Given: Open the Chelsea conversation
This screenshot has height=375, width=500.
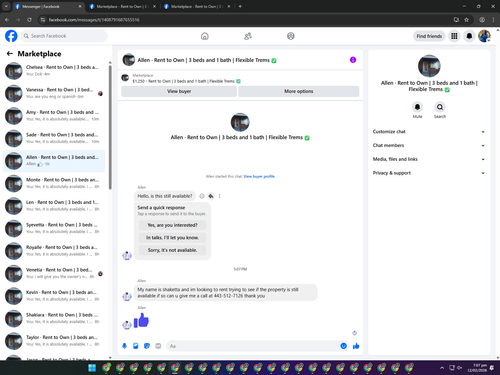Looking at the screenshot, I should tap(54, 71).
